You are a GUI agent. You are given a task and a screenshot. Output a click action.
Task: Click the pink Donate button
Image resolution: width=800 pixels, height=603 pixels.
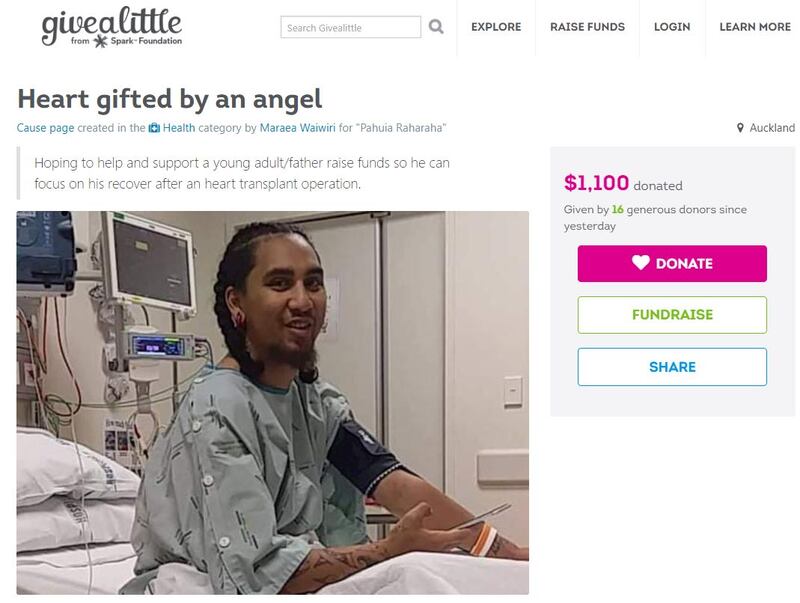tap(672, 263)
